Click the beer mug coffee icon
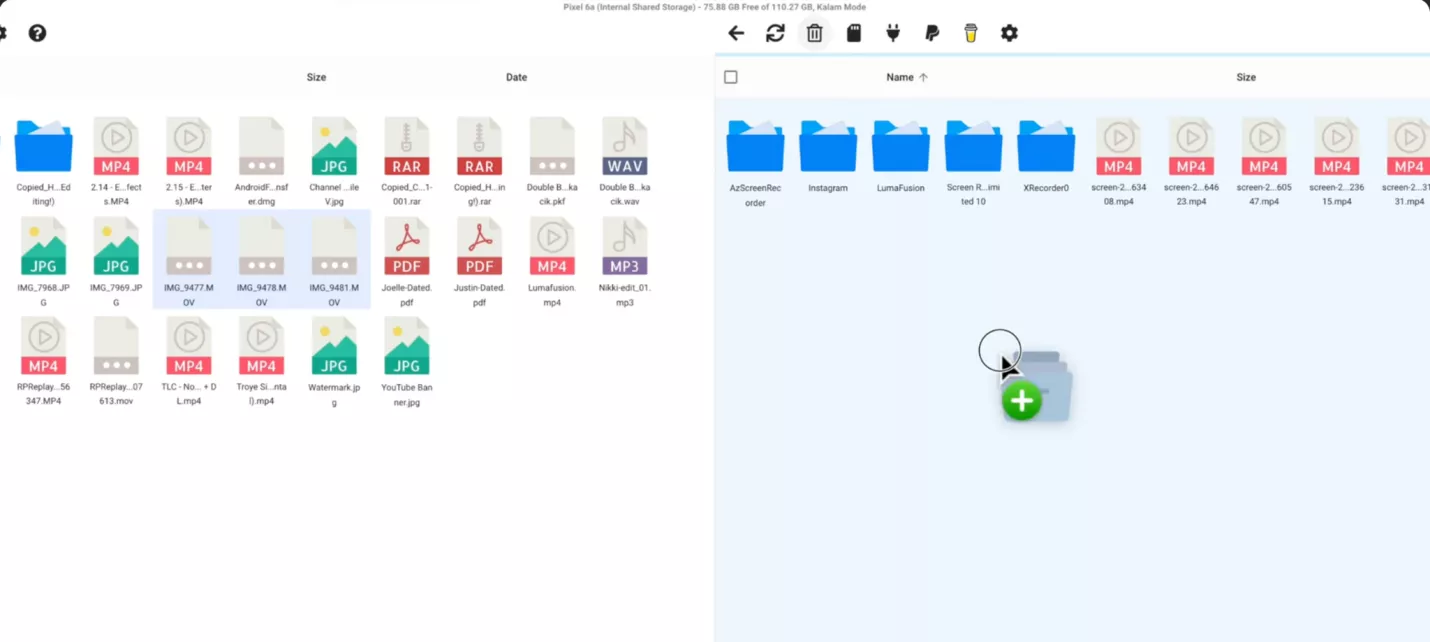This screenshot has height=642, width=1430. [x=970, y=33]
